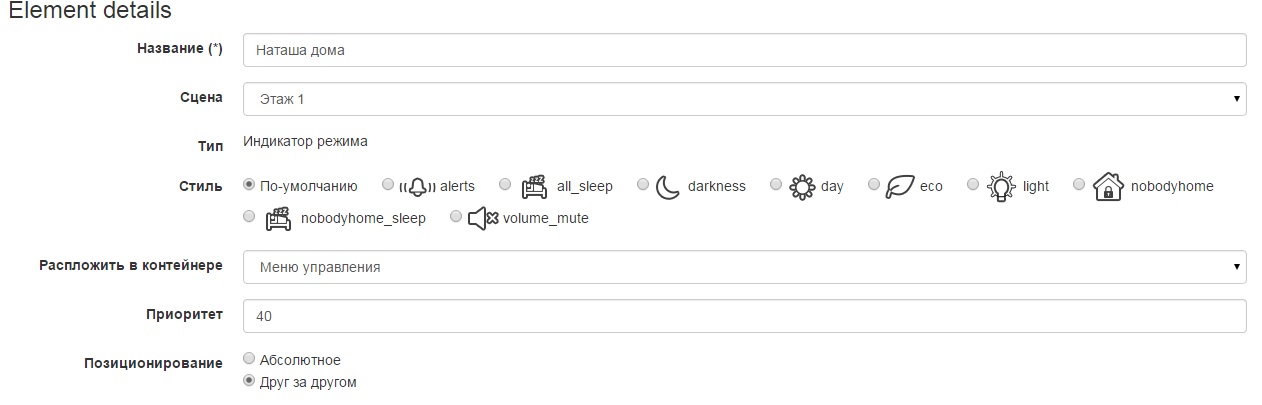This screenshot has height=405, width=1262.
Task: Open the Сцена dropdown showing Этаж 1
Action: [x=744, y=99]
